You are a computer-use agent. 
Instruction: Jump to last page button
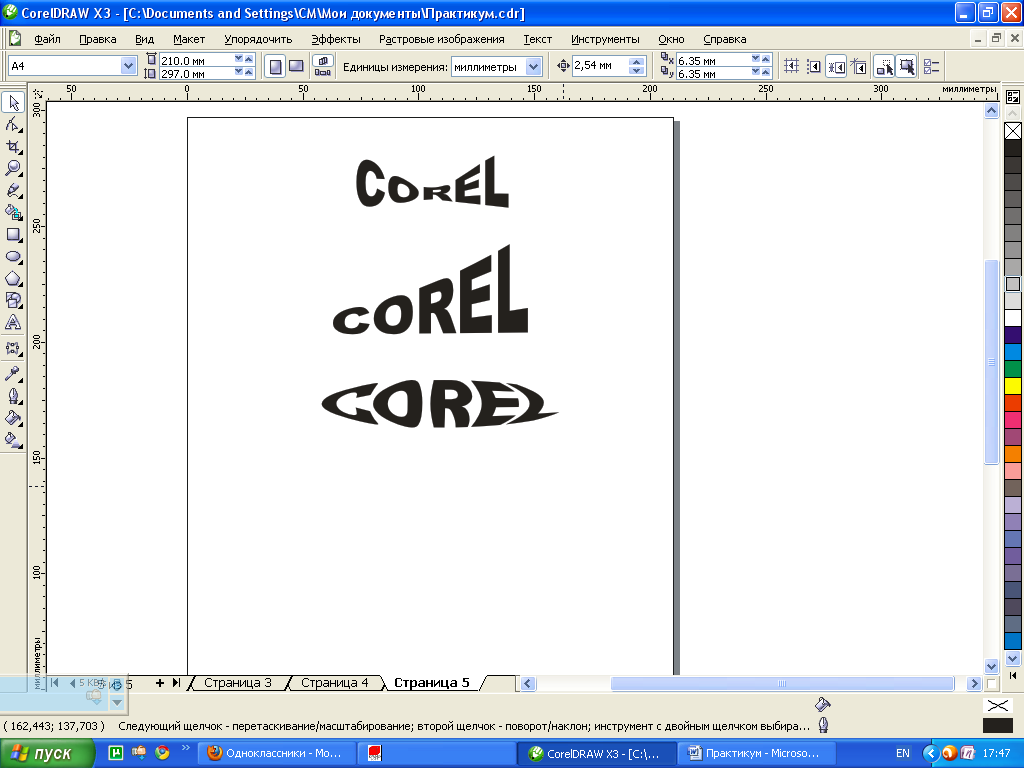click(x=176, y=682)
